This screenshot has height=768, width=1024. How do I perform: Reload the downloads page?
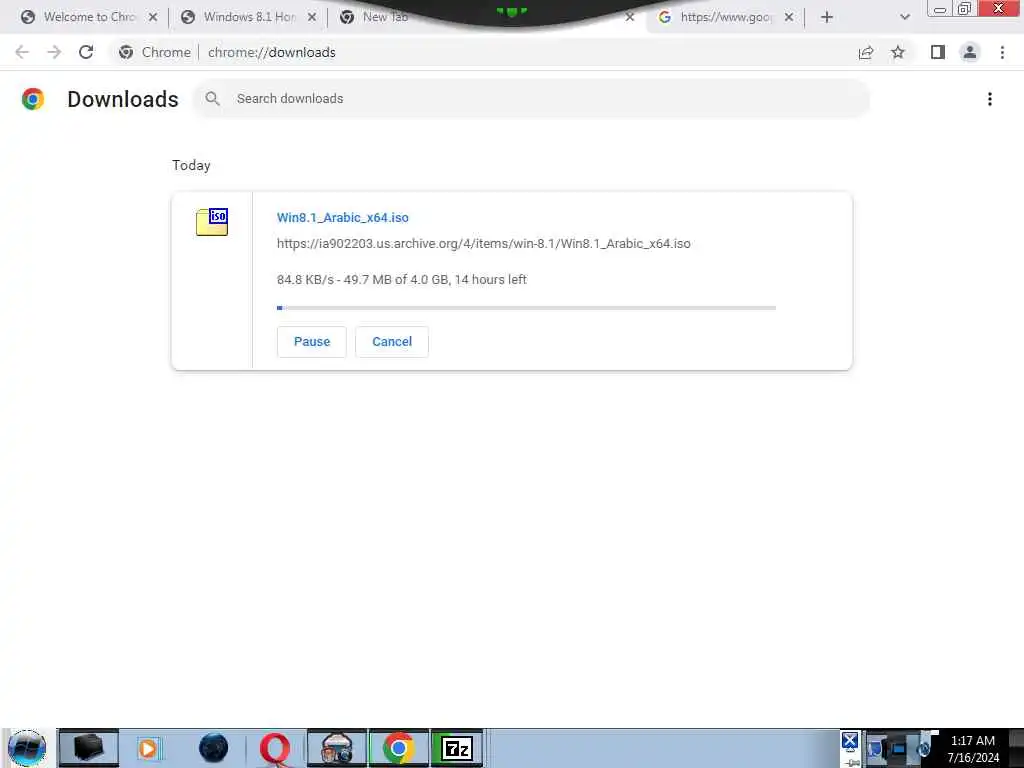[86, 52]
